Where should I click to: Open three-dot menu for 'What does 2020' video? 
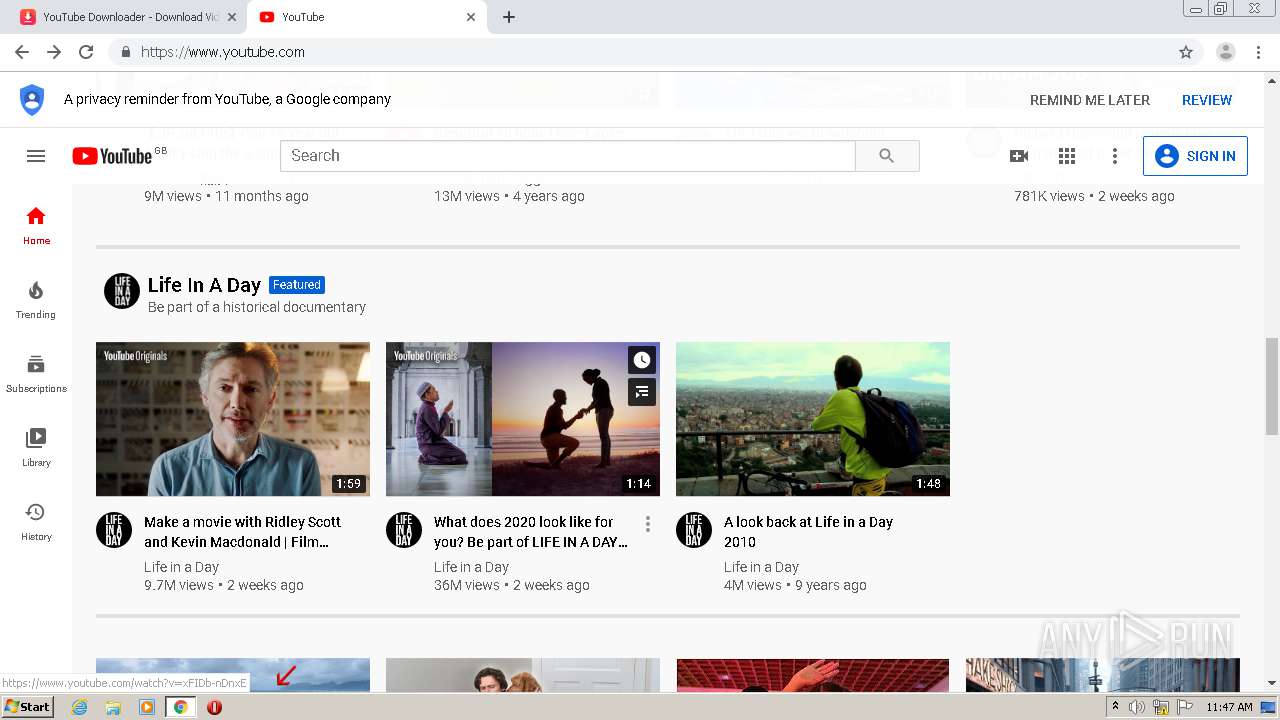tap(648, 524)
